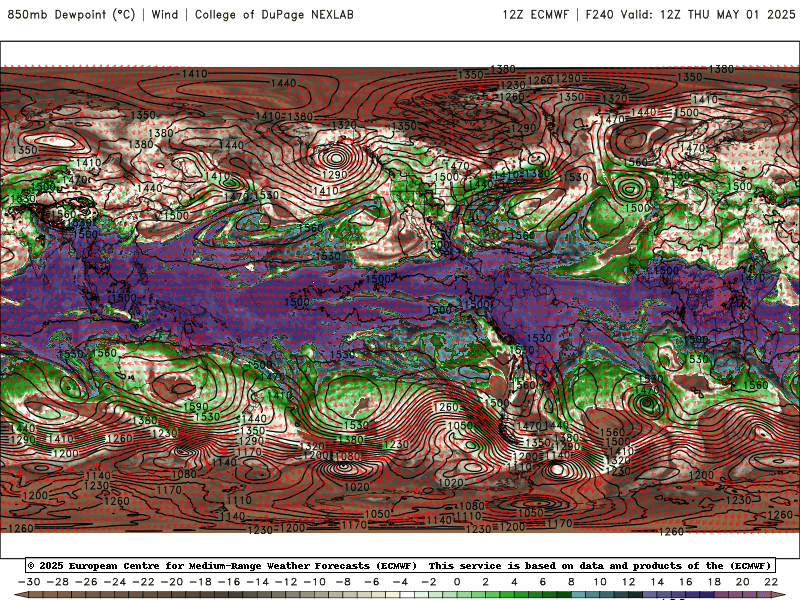The image size is (800, 600).
Task: Click the -22 value on the color scale
Action: point(143,582)
